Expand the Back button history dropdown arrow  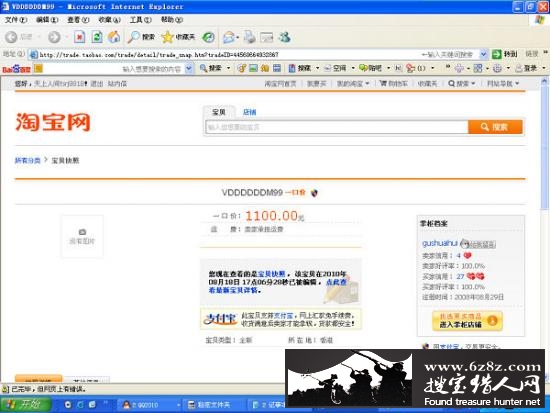(x=39, y=37)
